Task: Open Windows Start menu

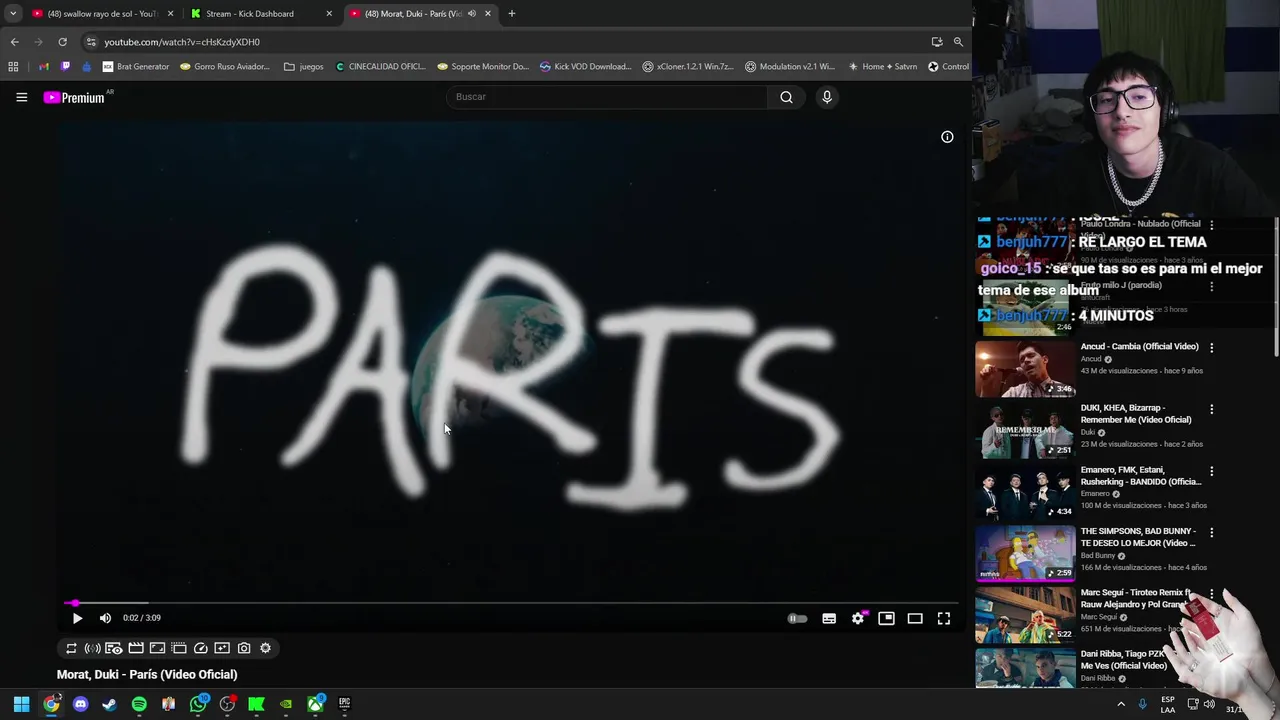Action: (21, 704)
